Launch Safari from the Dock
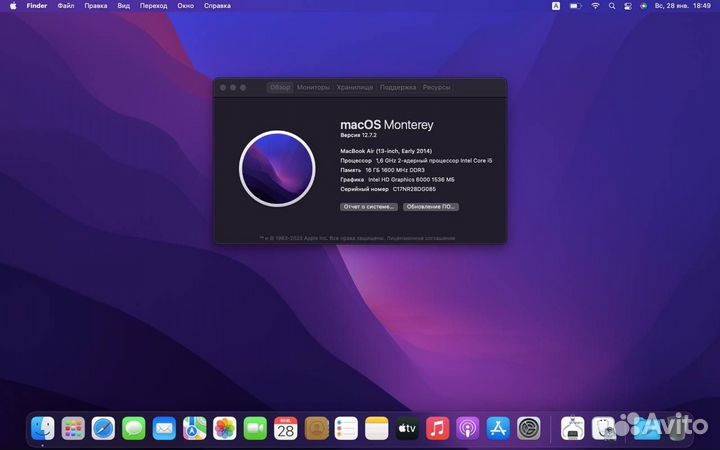The image size is (720, 450). click(x=103, y=428)
